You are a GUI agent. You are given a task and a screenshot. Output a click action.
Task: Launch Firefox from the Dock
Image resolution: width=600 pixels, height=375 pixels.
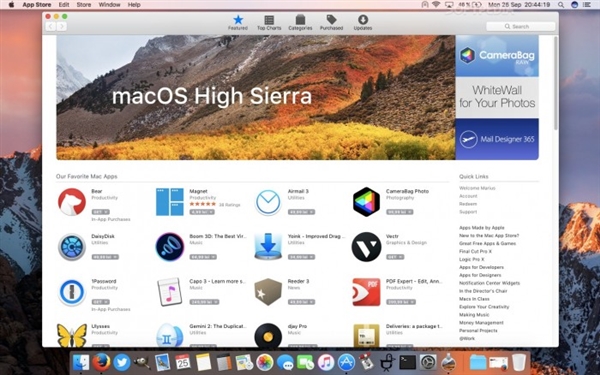[101, 362]
